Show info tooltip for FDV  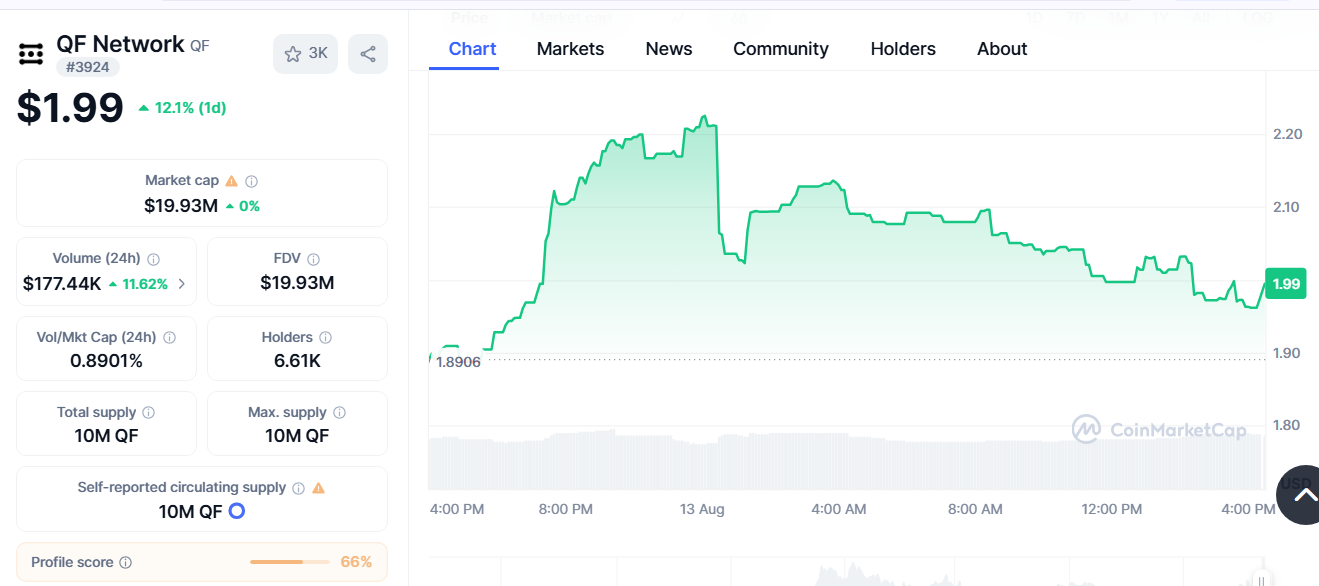click(x=314, y=259)
